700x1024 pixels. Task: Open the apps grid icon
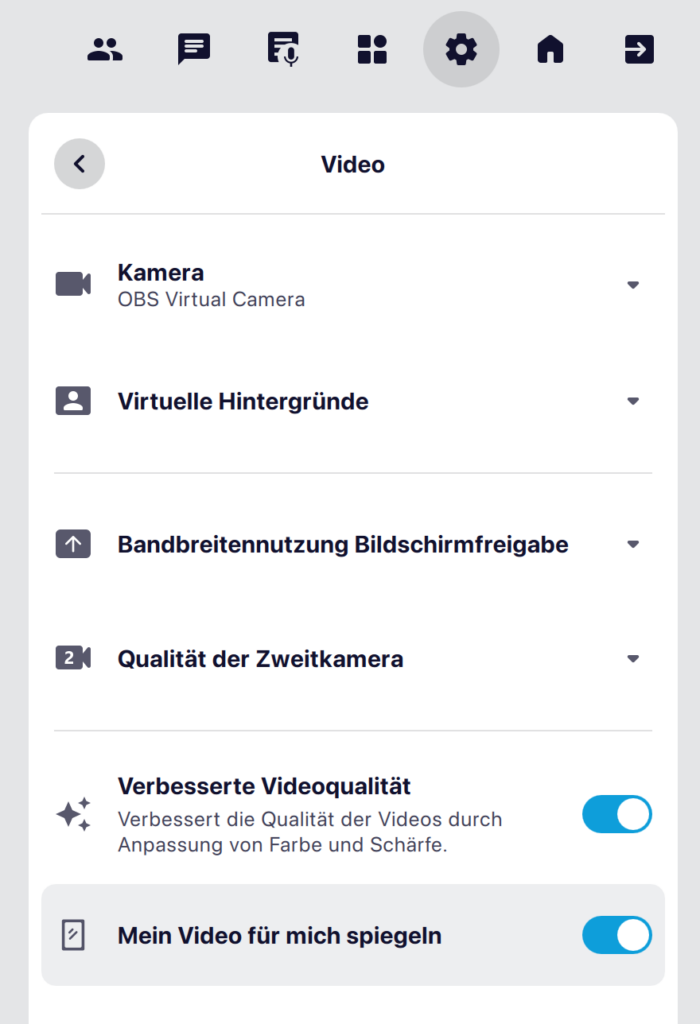click(x=372, y=48)
